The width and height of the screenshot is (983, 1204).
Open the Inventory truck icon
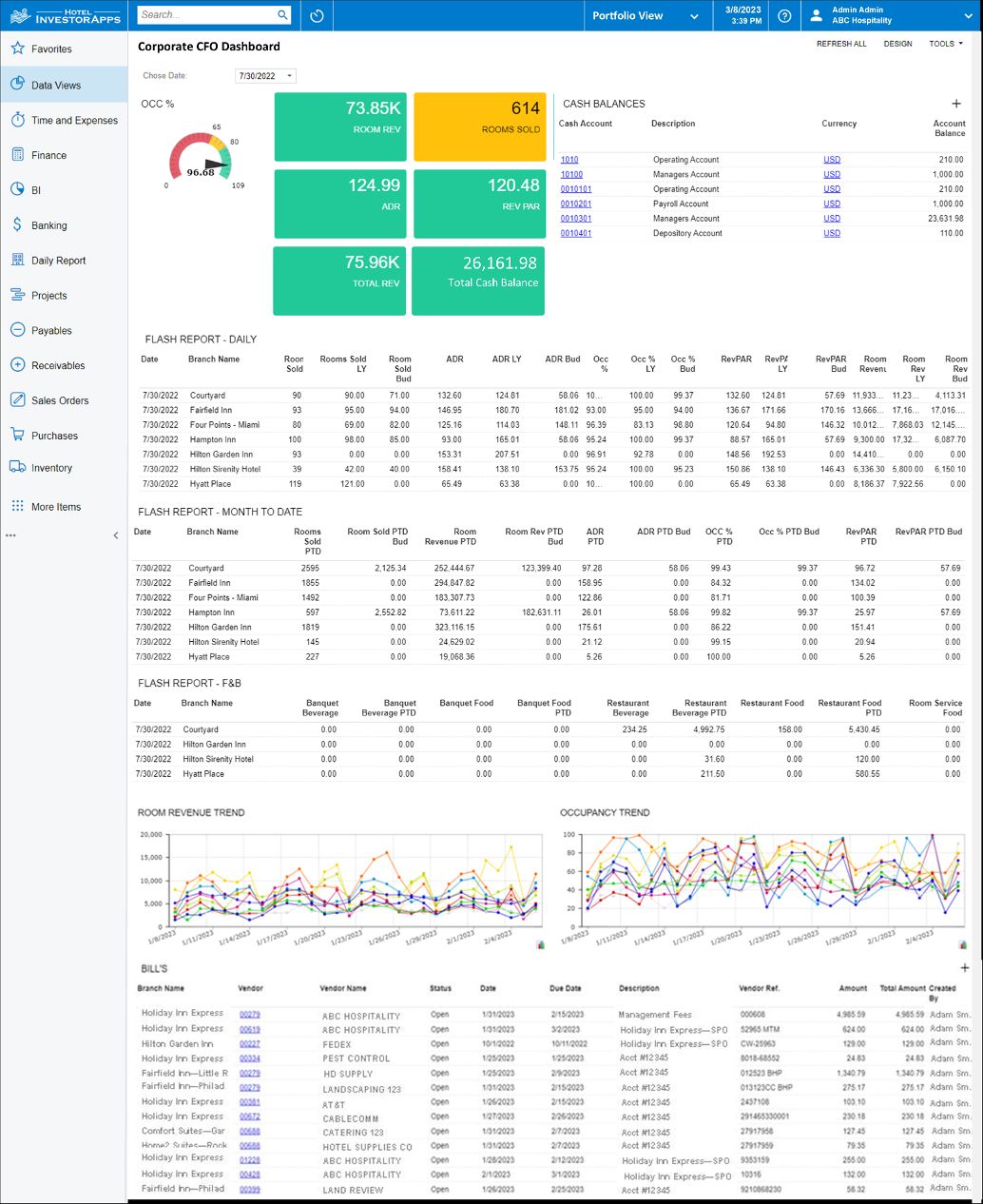(17, 467)
